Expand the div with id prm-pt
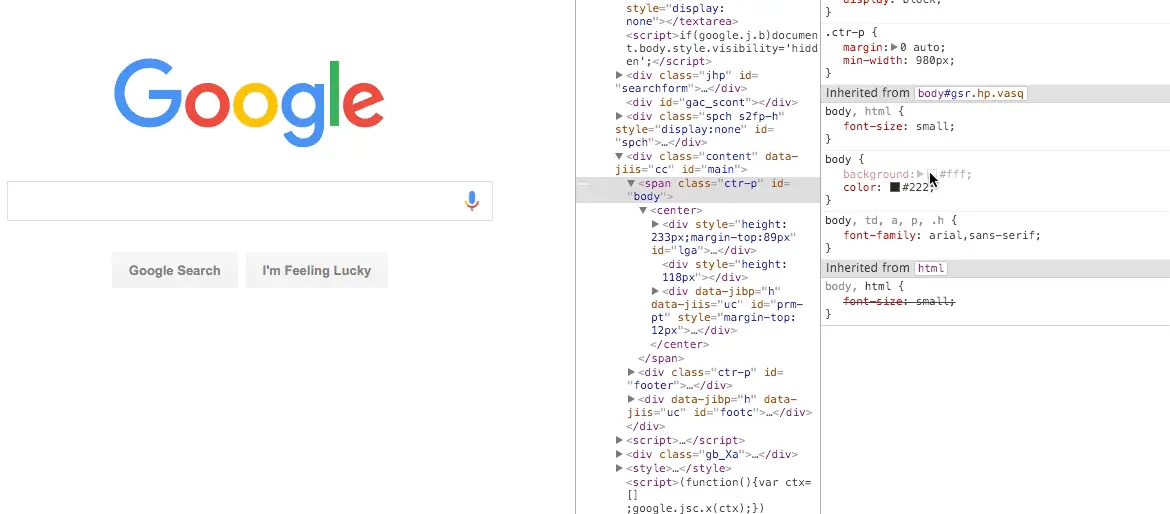Screen dimensions: 1170x514 [x=656, y=291]
